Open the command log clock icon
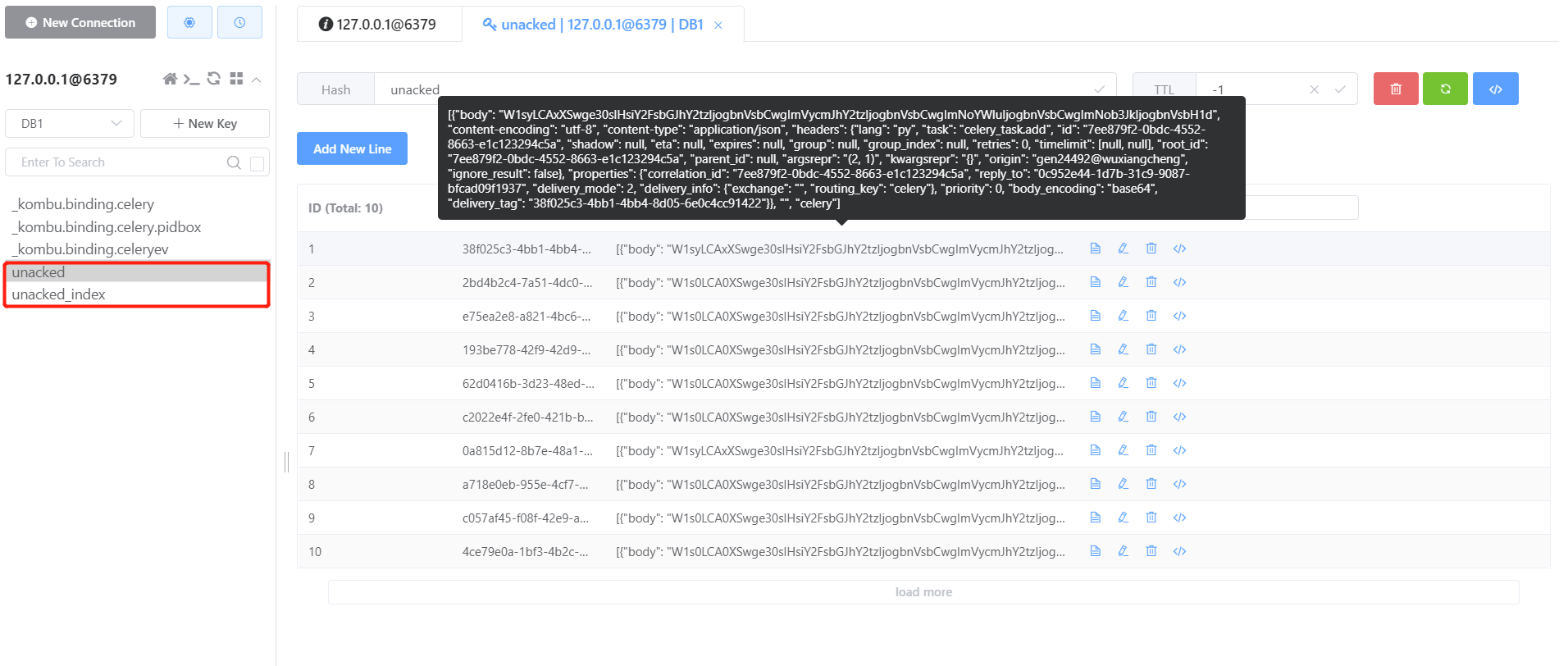Image resolution: width=1568 pixels, height=666 pixels. coord(239,22)
